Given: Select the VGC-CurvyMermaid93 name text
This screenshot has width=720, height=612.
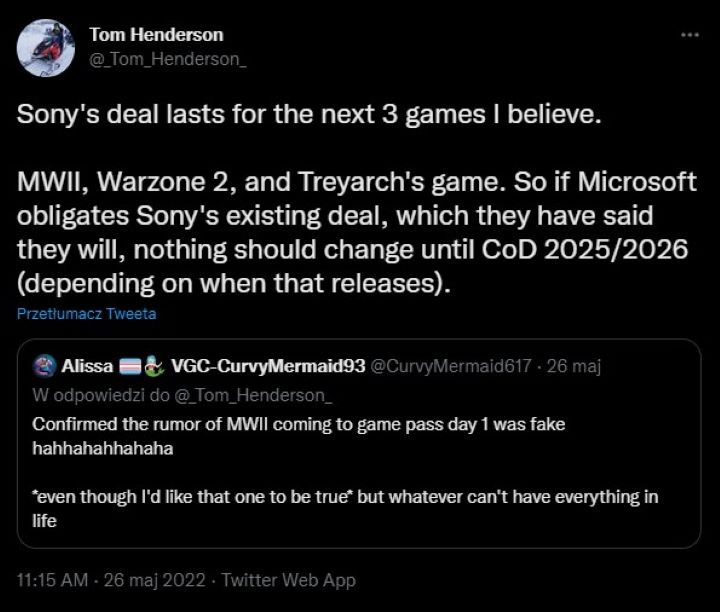Looking at the screenshot, I should 268,366.
